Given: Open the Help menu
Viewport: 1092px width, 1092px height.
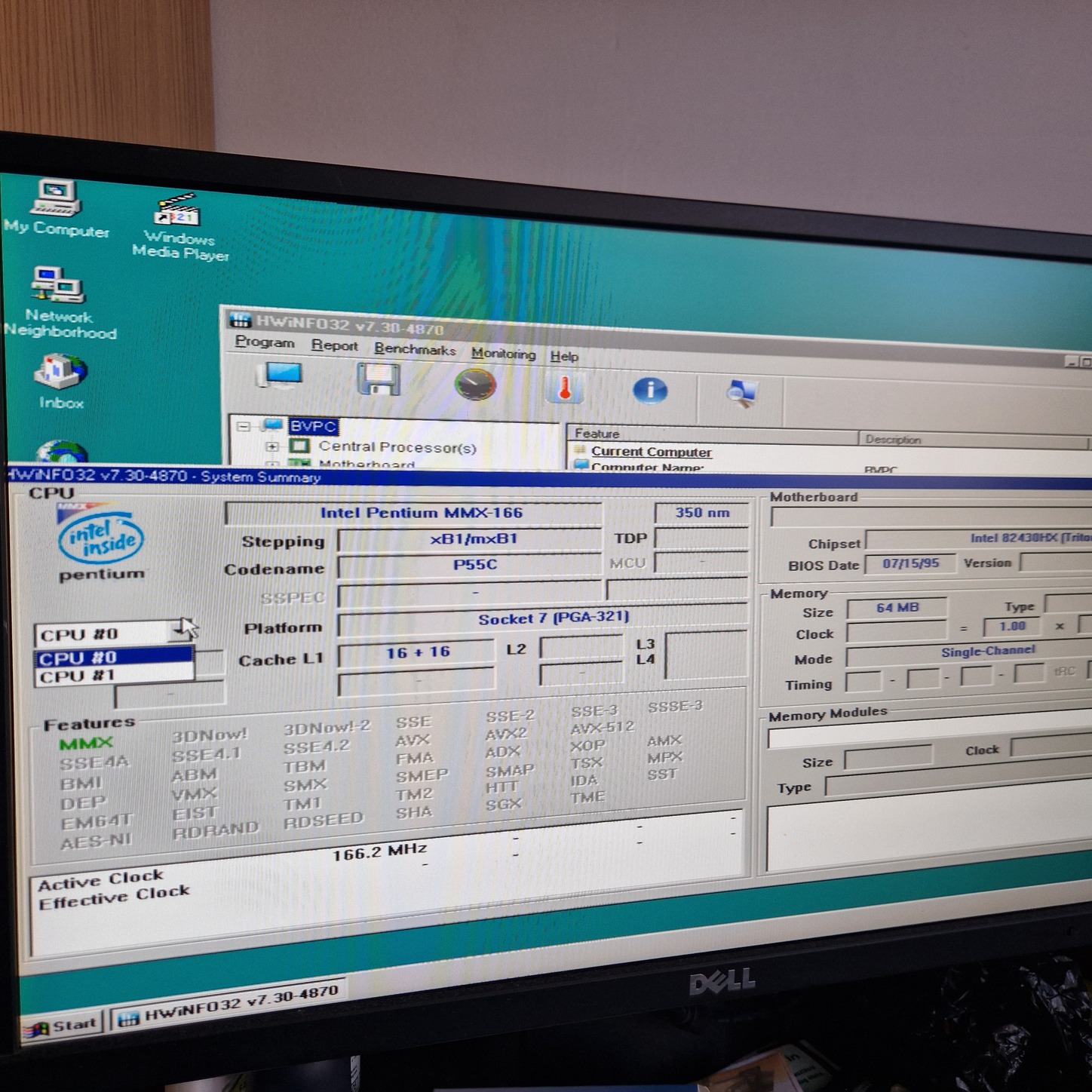Looking at the screenshot, I should 564,356.
